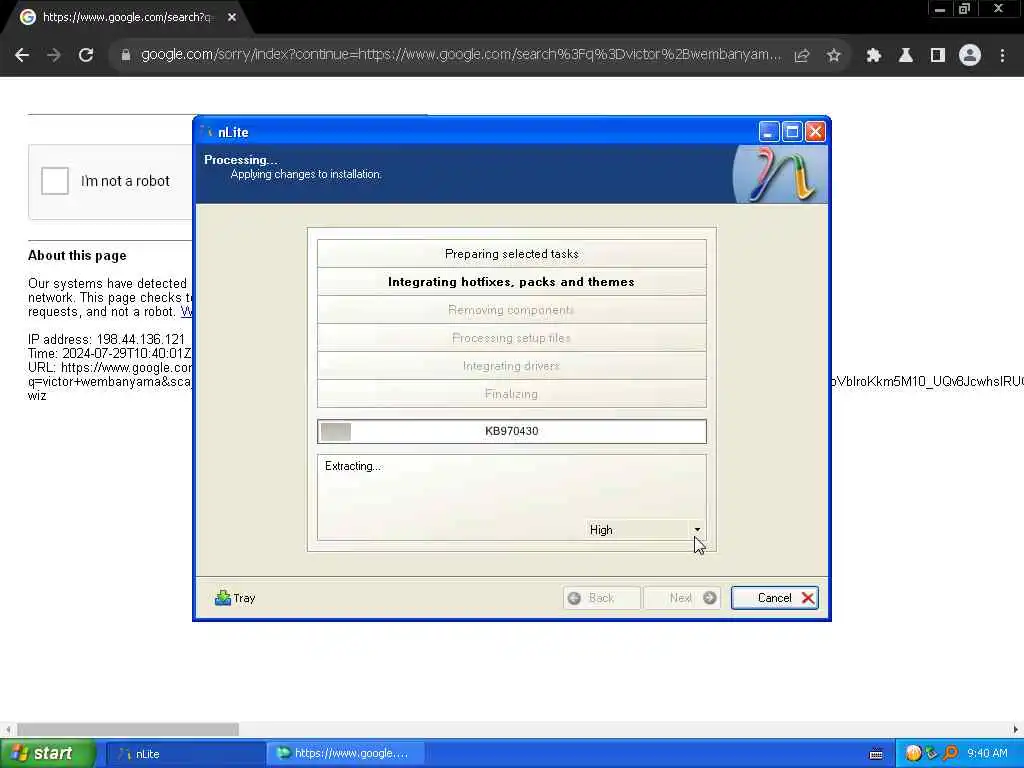
Task: Click the second system tray icon
Action: pyautogui.click(x=931, y=754)
